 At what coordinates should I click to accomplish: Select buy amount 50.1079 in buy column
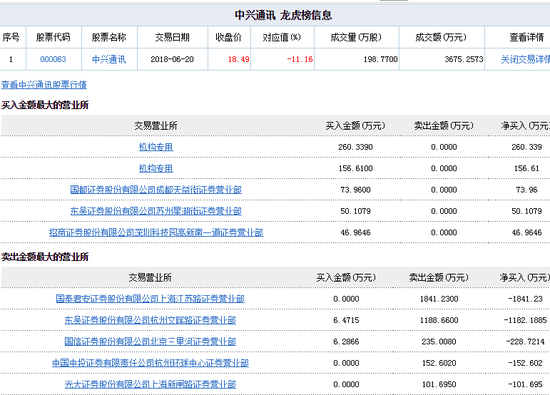(355, 211)
